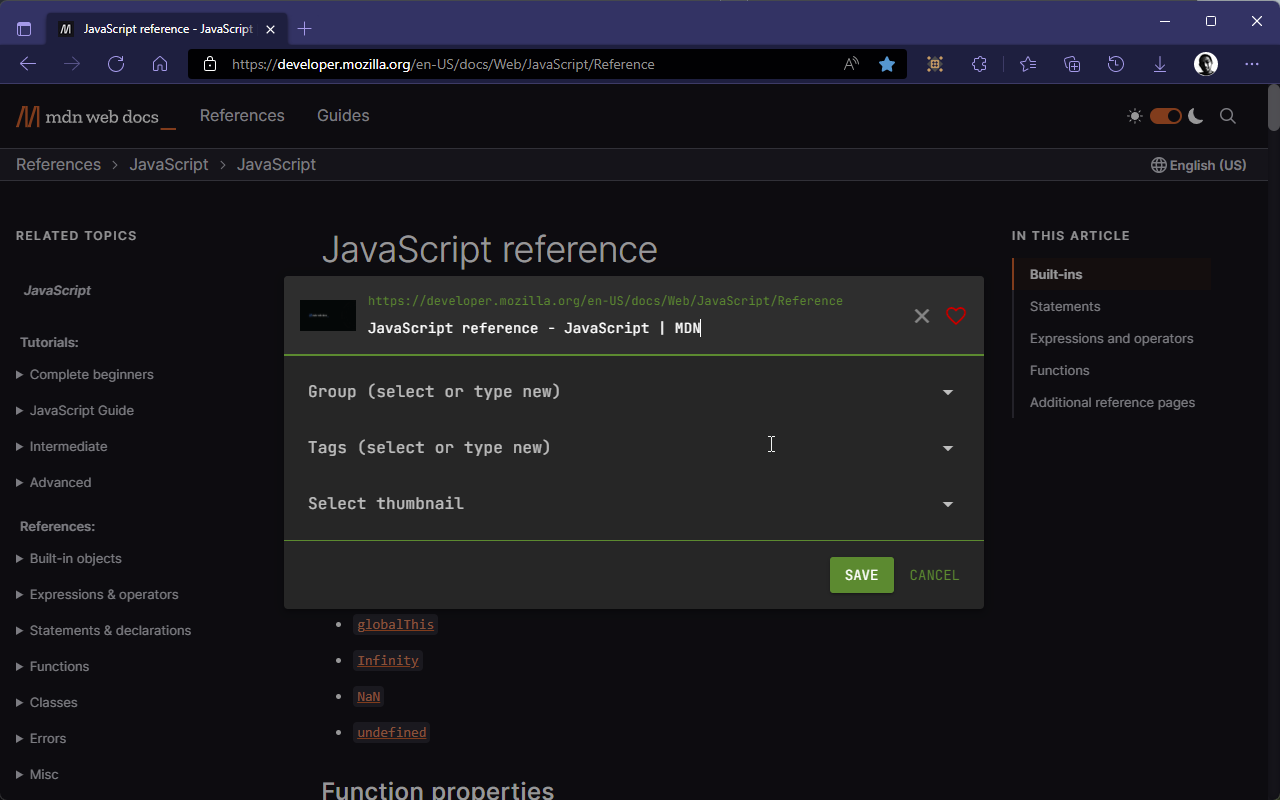Click the blue star favorites icon

887,64
